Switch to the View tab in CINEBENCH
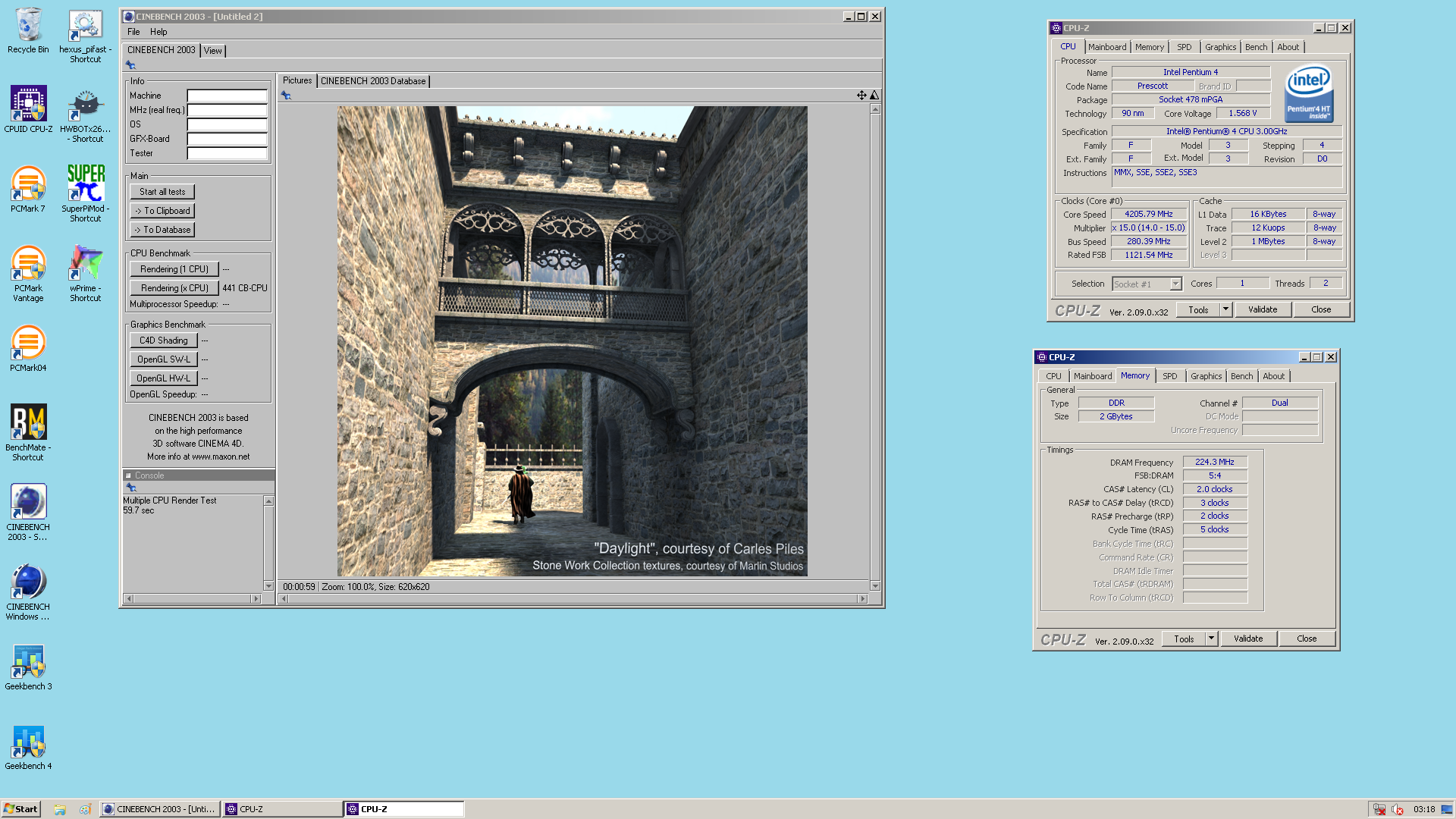 [x=213, y=51]
